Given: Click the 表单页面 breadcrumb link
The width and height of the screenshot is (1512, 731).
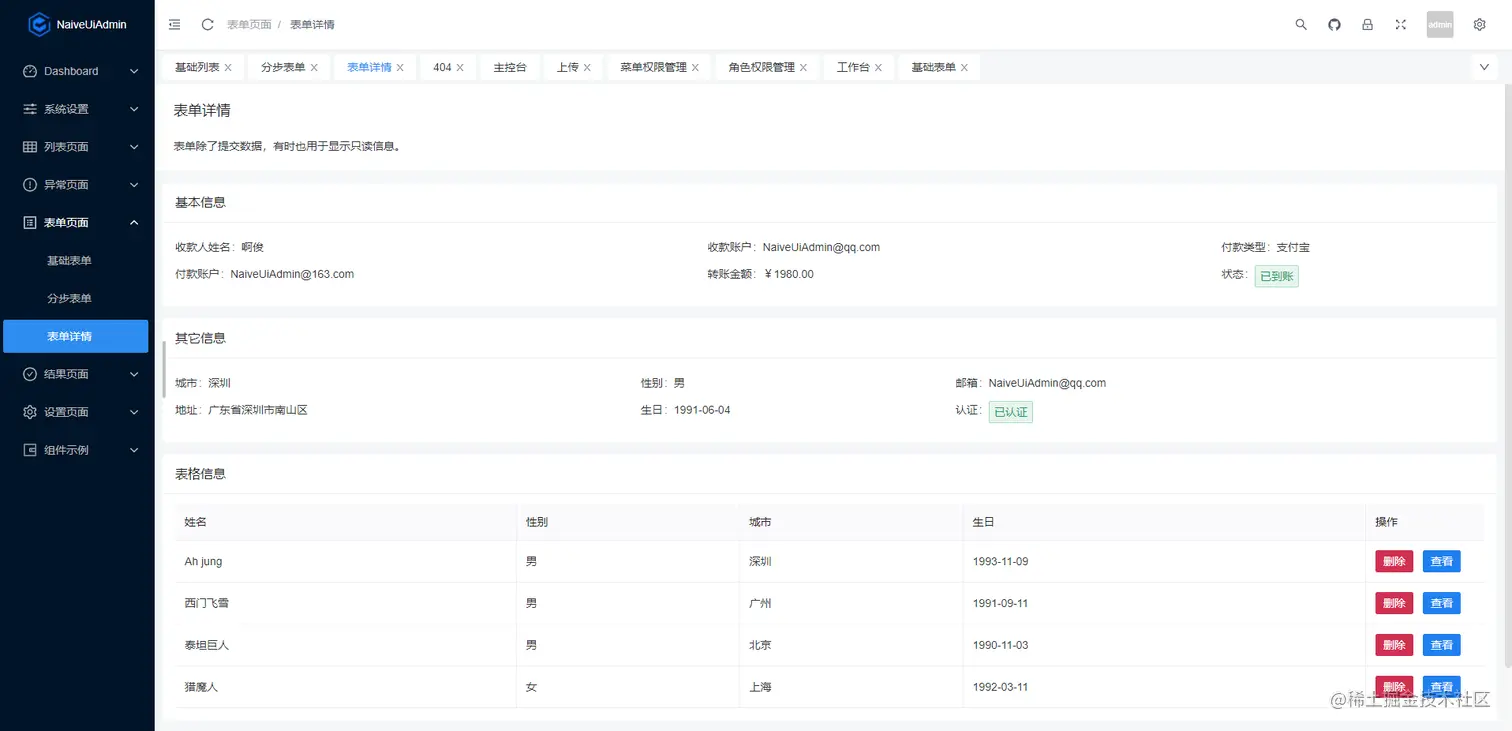Looking at the screenshot, I should 248,24.
